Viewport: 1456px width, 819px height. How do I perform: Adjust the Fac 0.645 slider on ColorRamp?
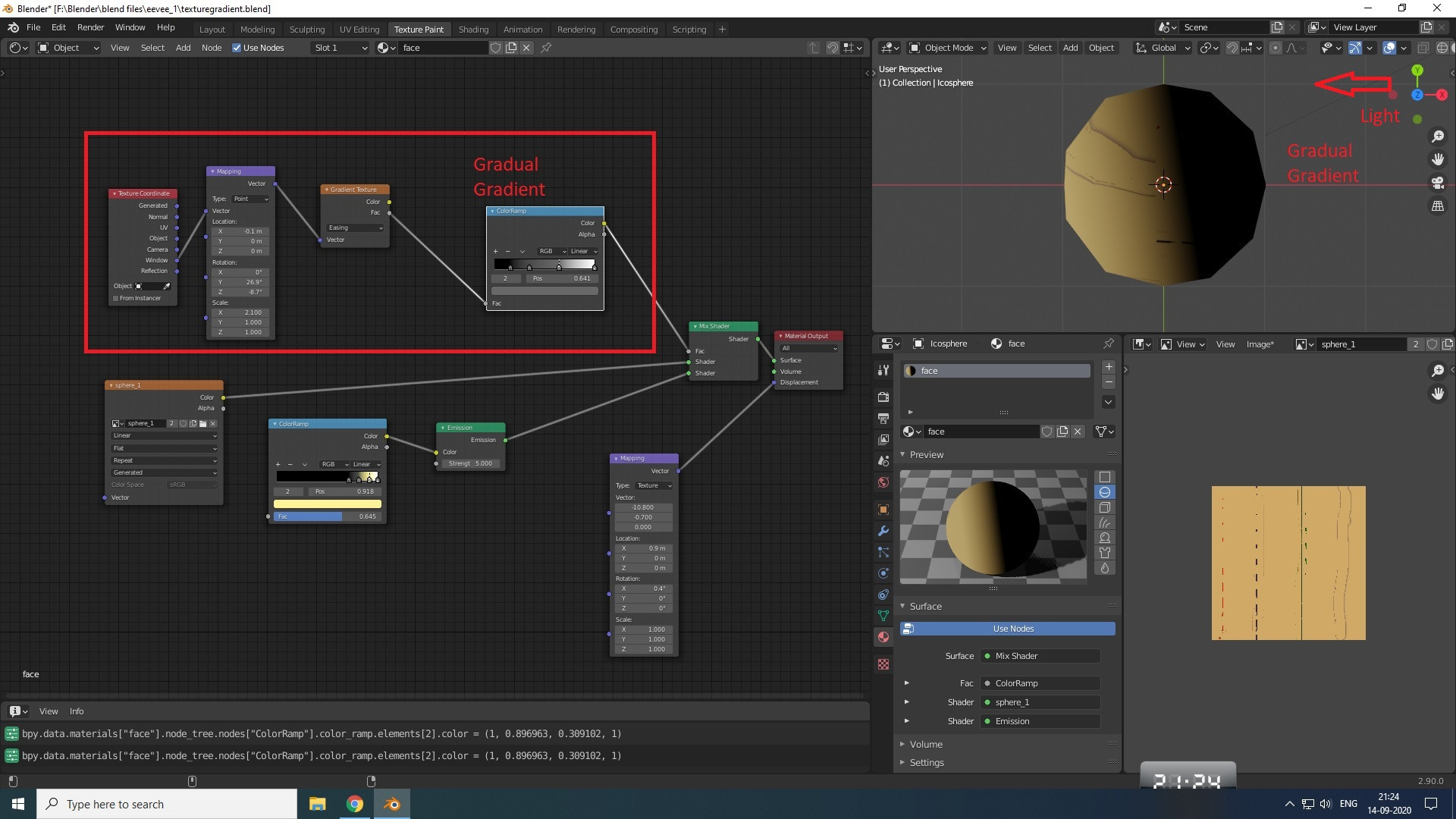pyautogui.click(x=327, y=516)
